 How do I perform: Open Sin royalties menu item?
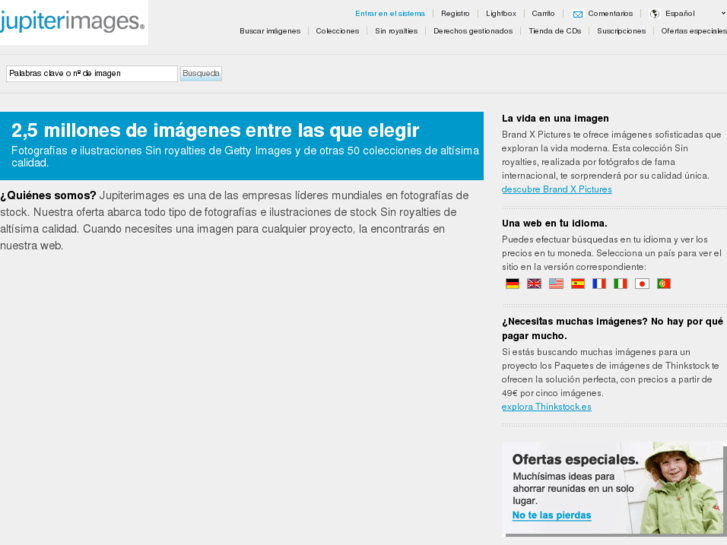pyautogui.click(x=396, y=31)
